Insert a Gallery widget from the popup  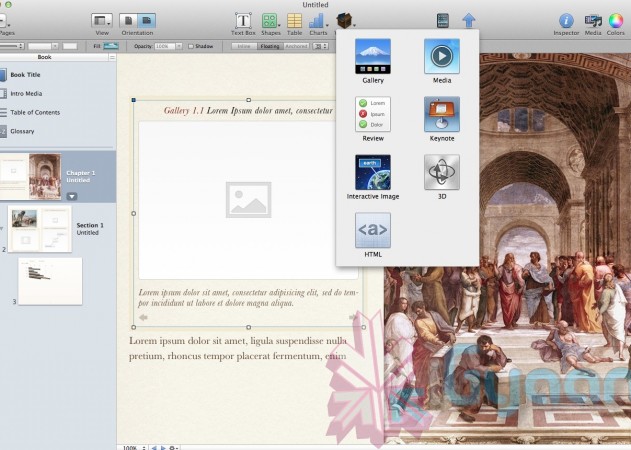[x=373, y=56]
